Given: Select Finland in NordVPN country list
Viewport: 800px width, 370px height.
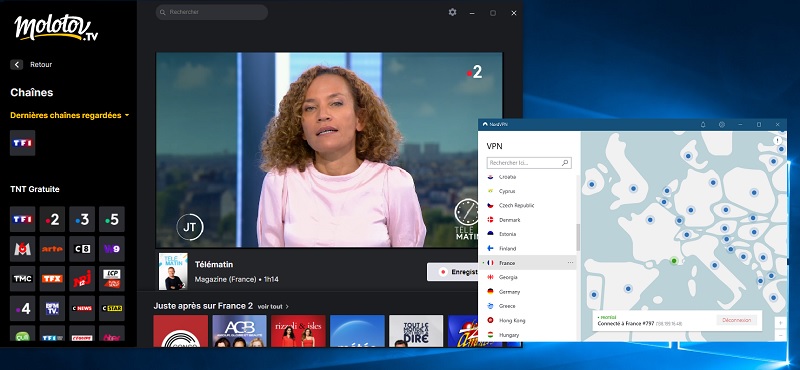Looking at the screenshot, I should pyautogui.click(x=527, y=249).
